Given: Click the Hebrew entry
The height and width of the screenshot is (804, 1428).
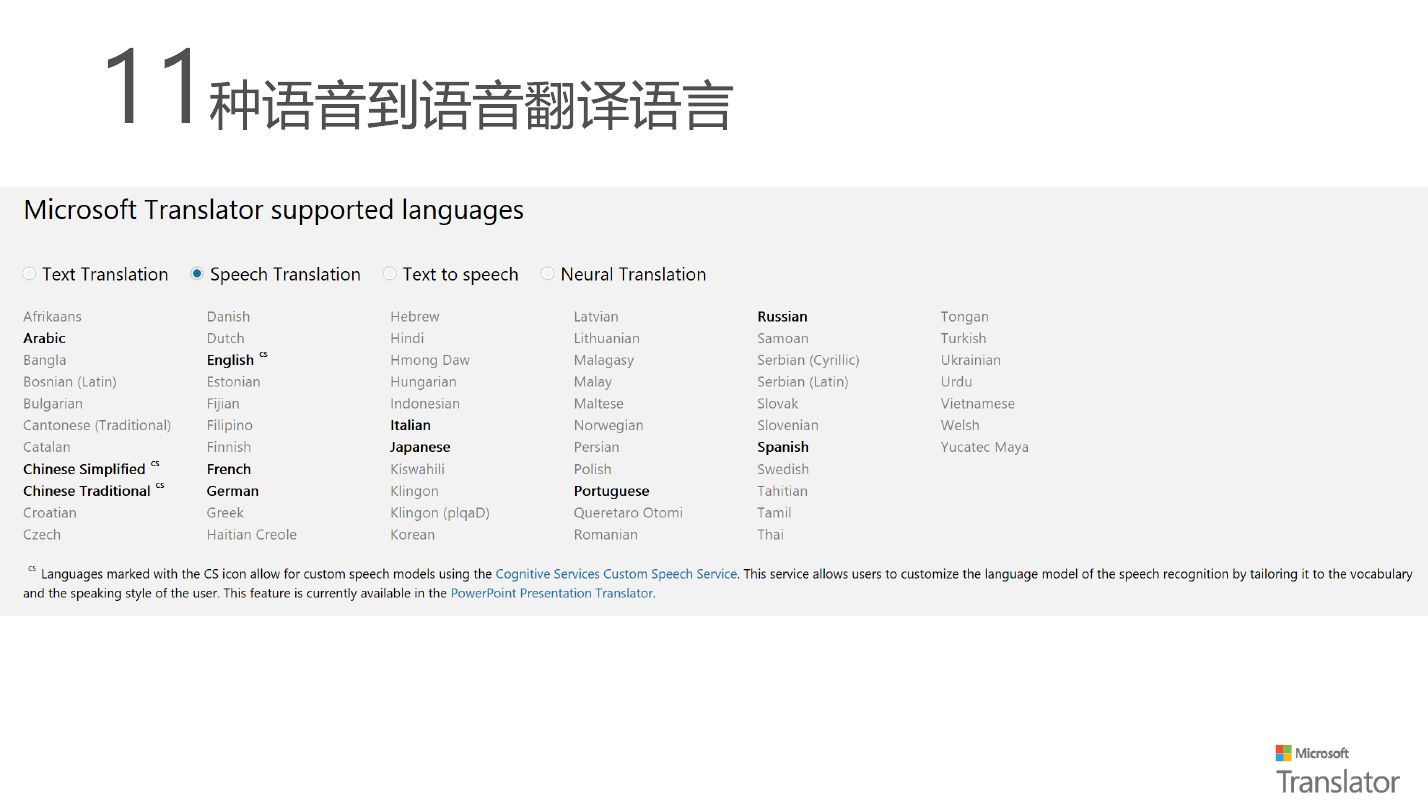Looking at the screenshot, I should [x=415, y=316].
